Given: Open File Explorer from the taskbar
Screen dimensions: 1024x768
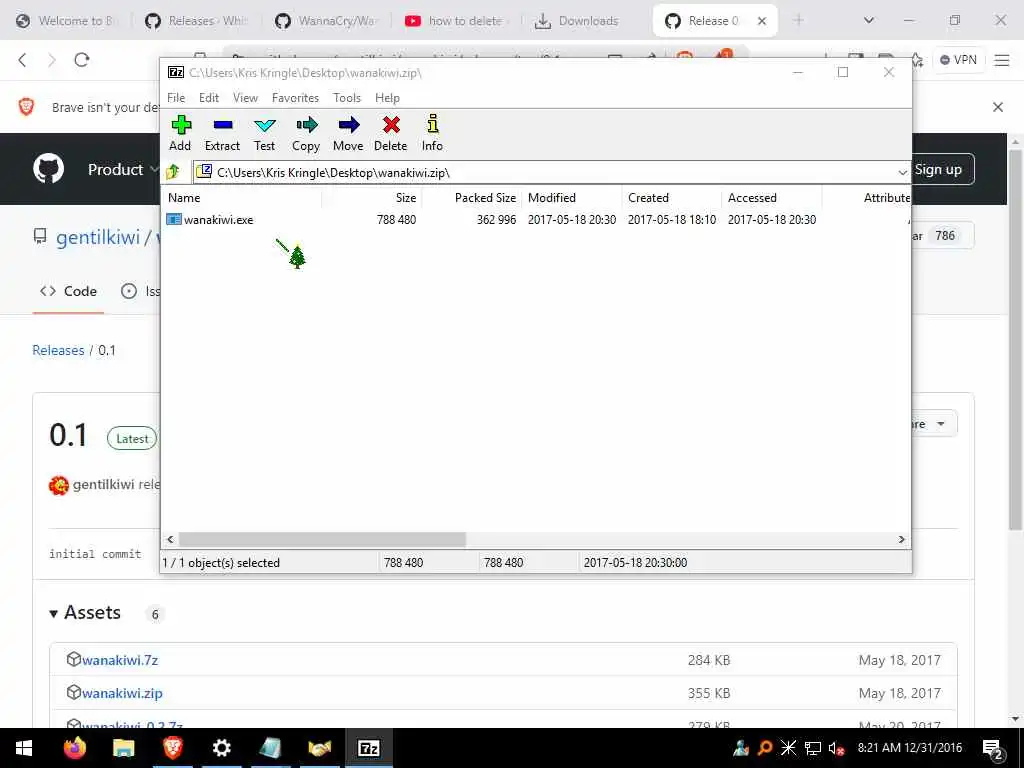Looking at the screenshot, I should (x=123, y=748).
